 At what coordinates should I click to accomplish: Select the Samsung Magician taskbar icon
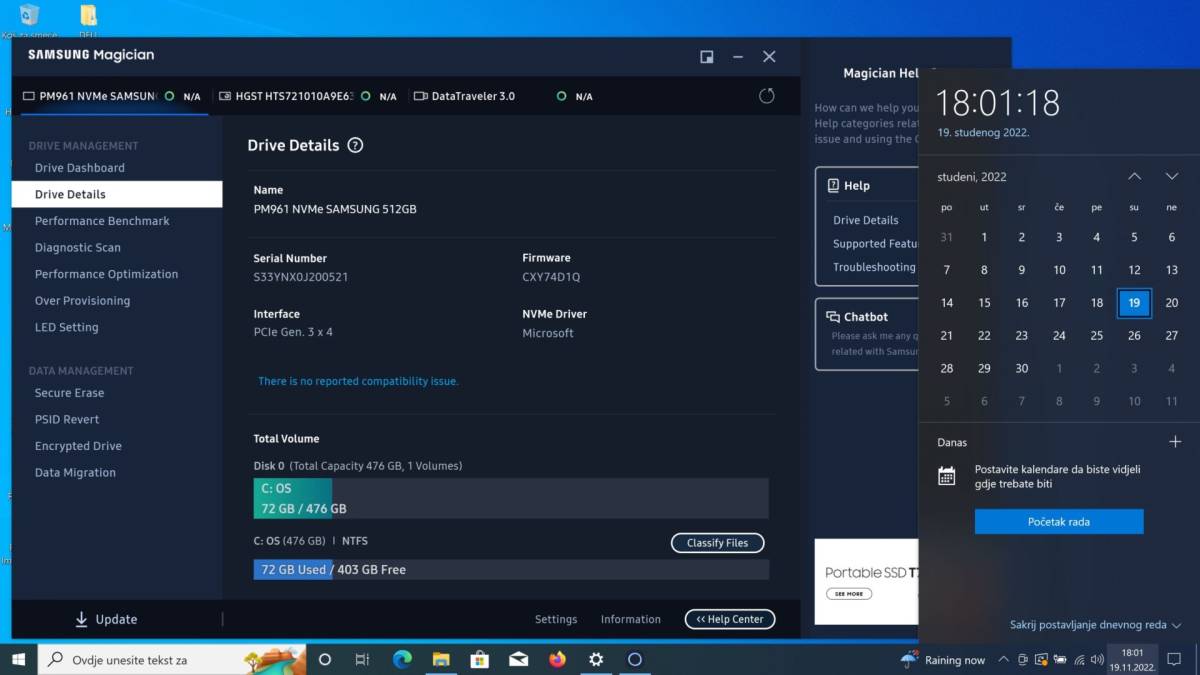pyautogui.click(x=635, y=659)
